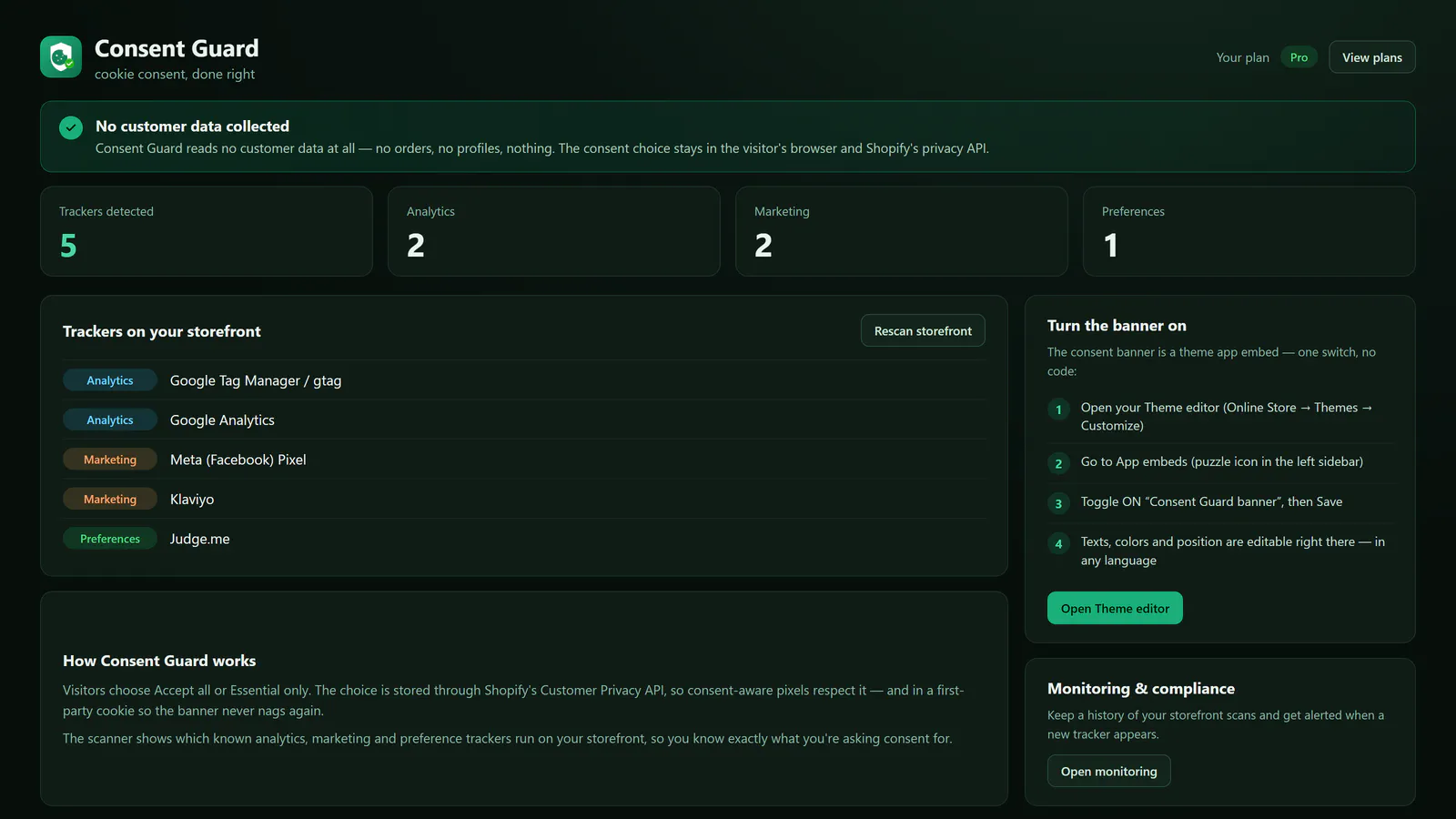Screen dimensions: 1456x819
Task: Select the Judge.me tracker name
Action: (x=200, y=539)
